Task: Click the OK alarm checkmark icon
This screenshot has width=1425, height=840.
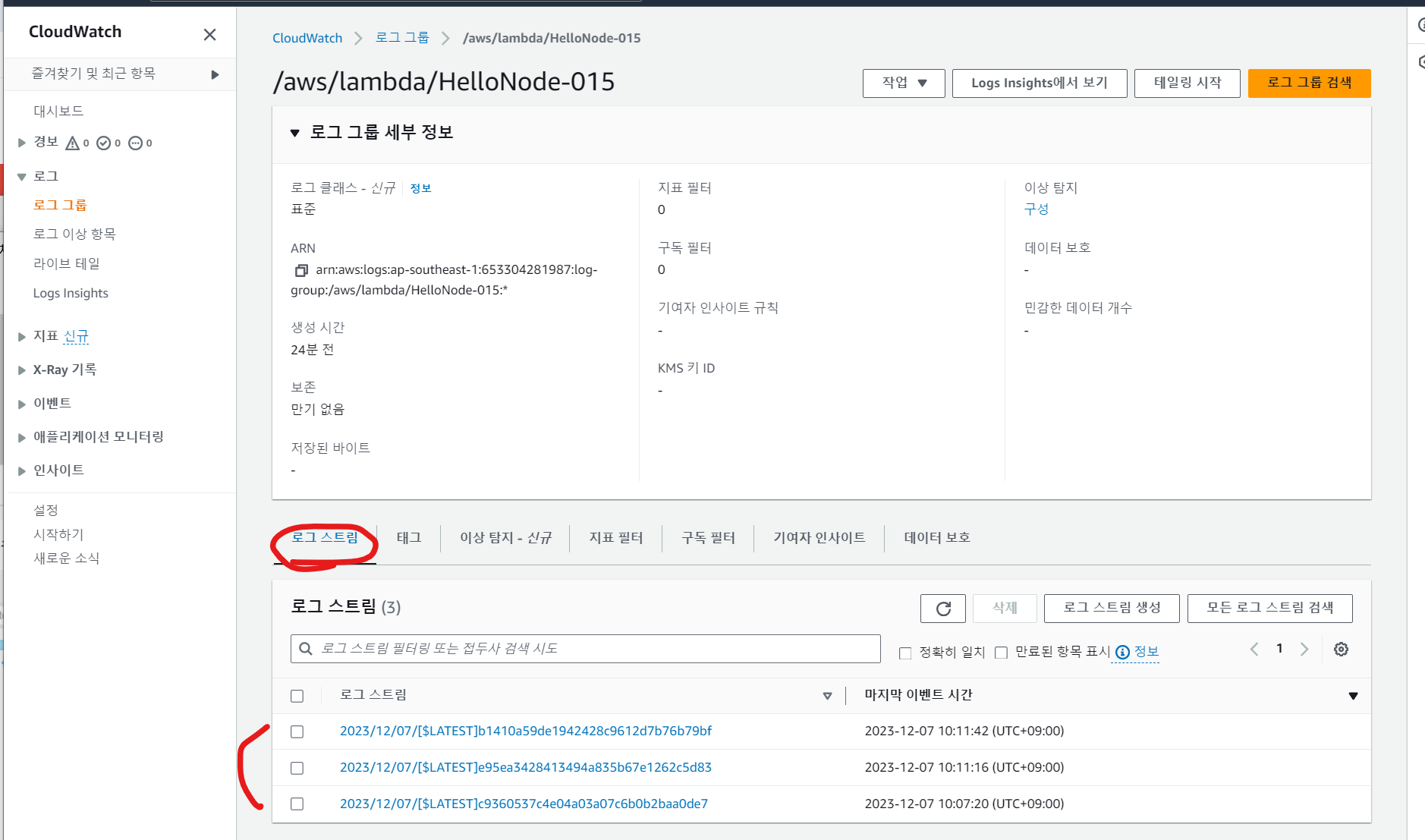Action: 104,143
